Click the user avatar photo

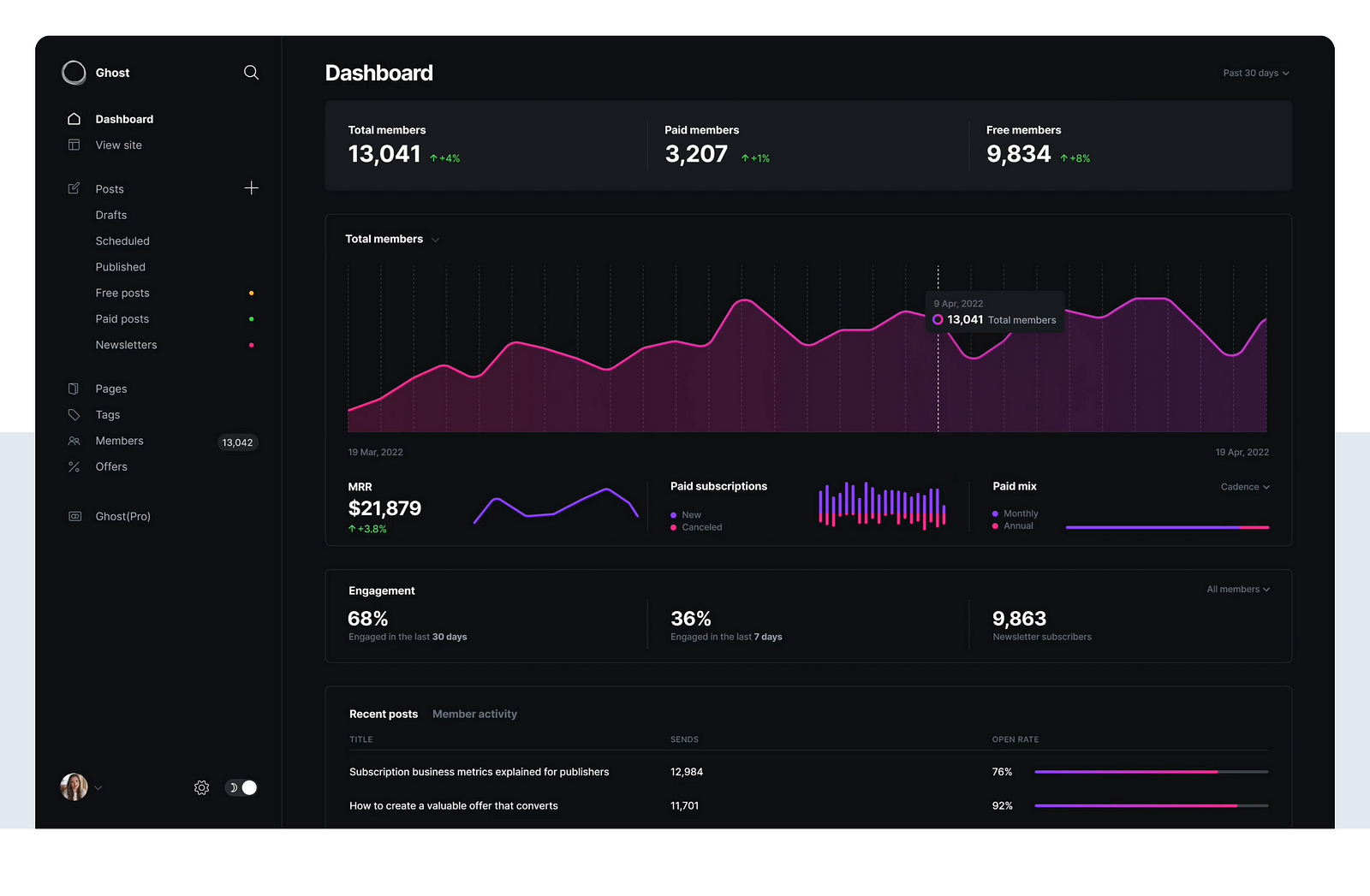(74, 787)
